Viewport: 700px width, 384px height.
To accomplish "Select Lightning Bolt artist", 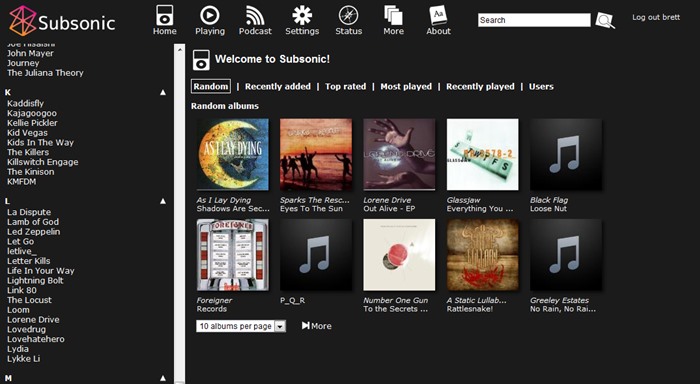I will click(x=35, y=280).
